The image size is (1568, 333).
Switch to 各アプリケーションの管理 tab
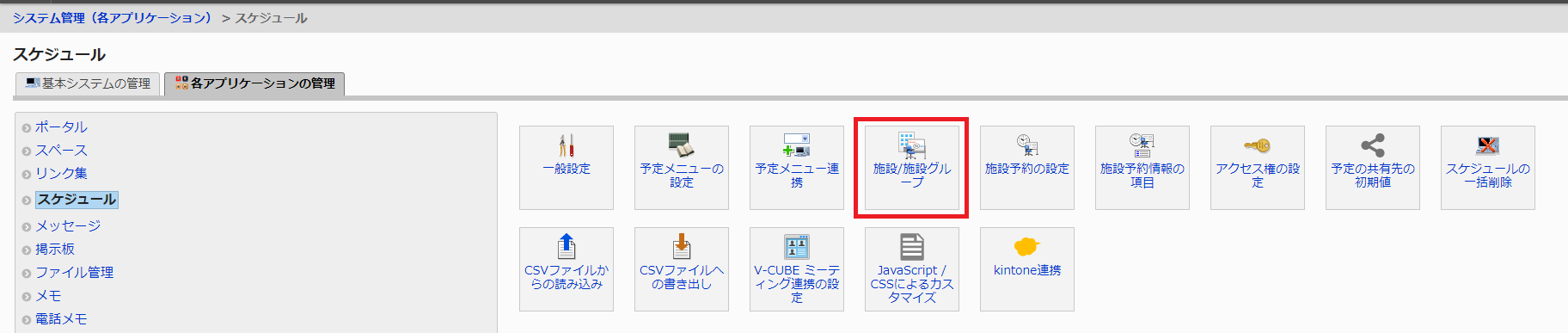[254, 83]
